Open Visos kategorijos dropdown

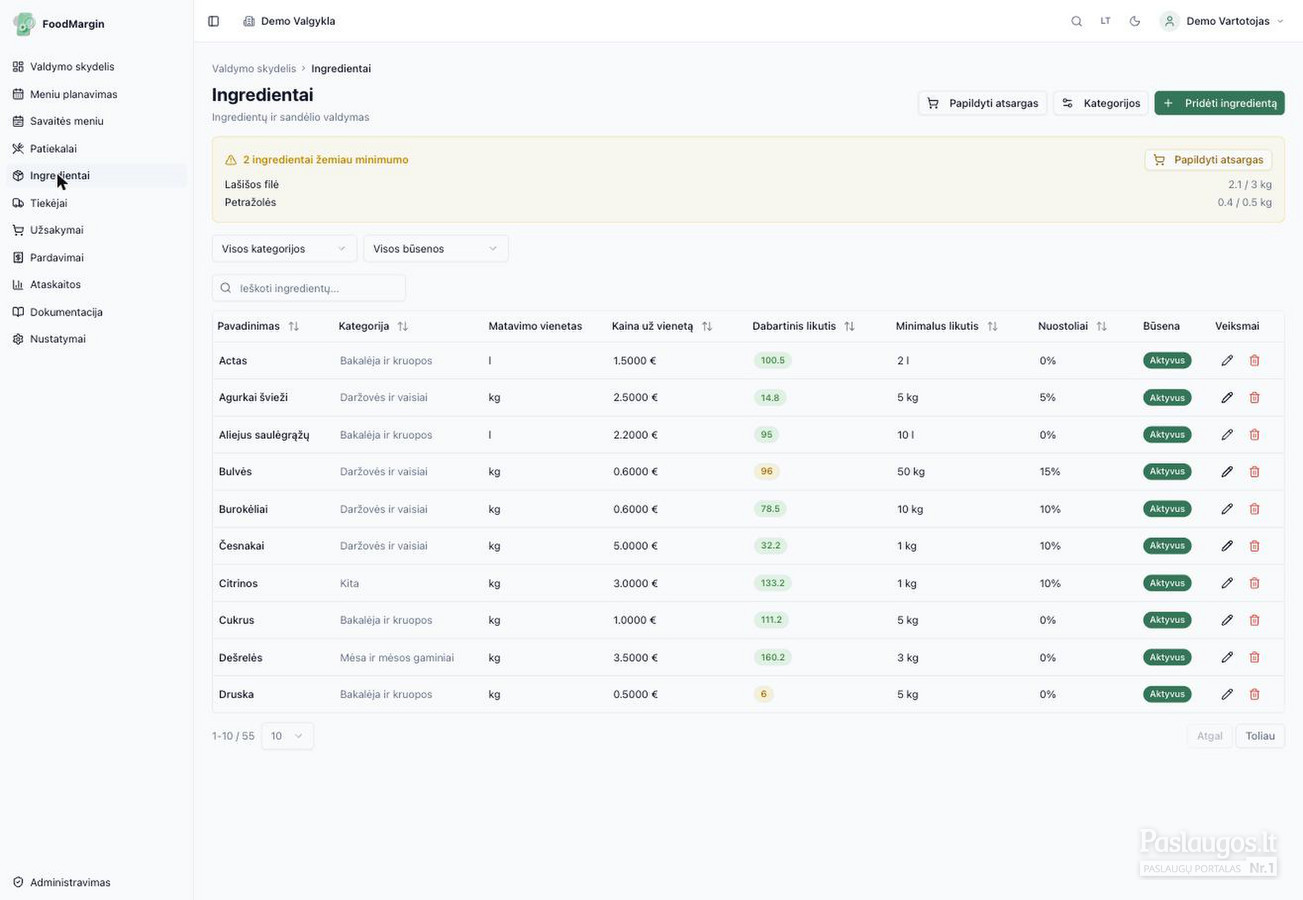click(x=284, y=248)
